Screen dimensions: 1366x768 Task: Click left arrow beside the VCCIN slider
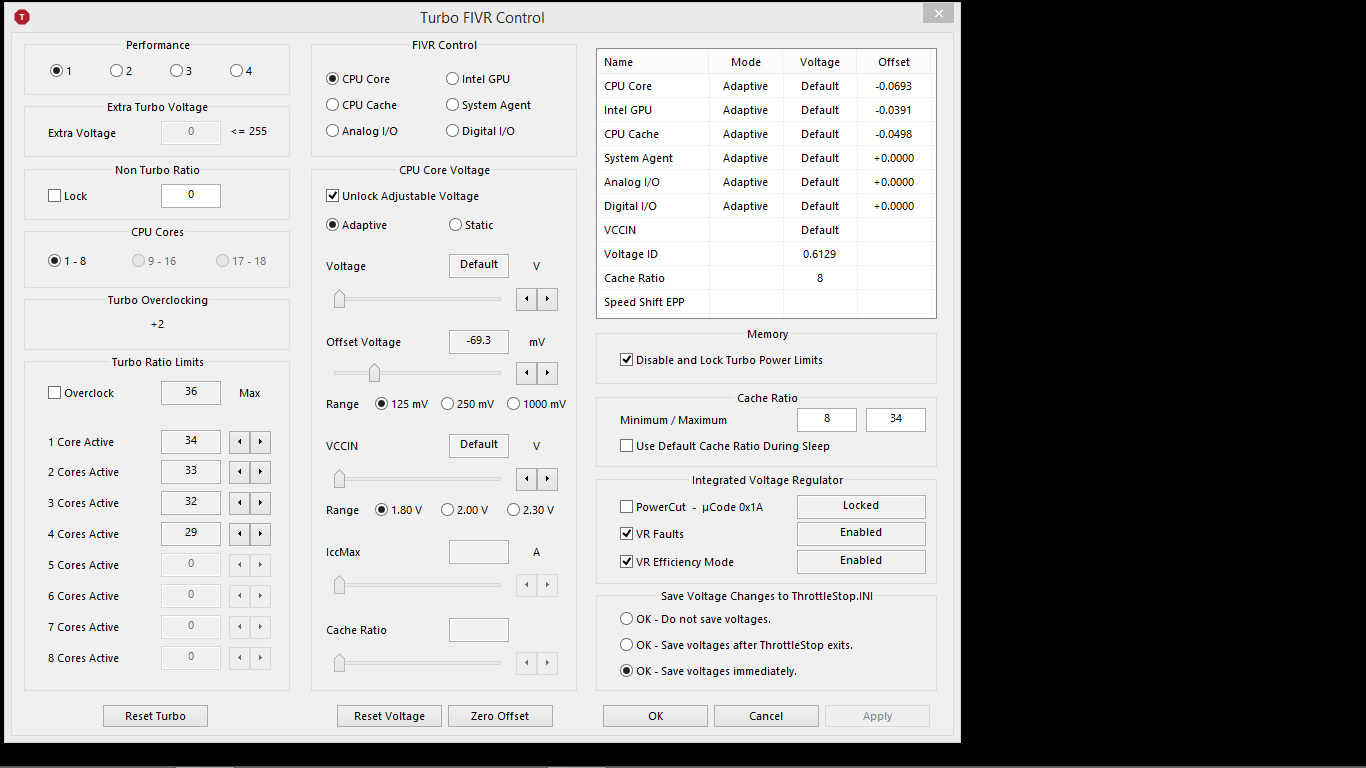pos(527,479)
